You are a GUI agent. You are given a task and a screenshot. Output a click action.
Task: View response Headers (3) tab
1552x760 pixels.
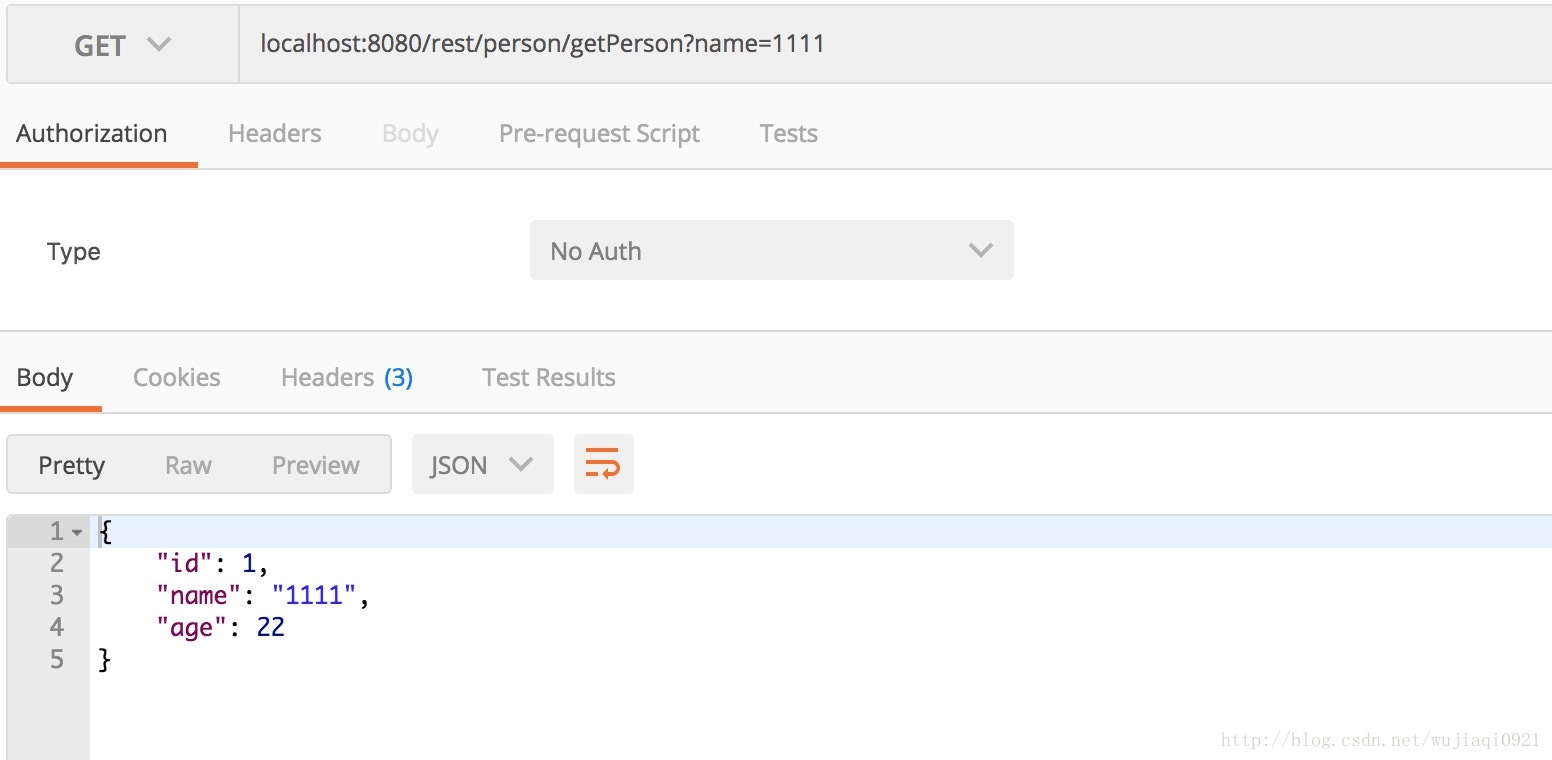pos(347,378)
